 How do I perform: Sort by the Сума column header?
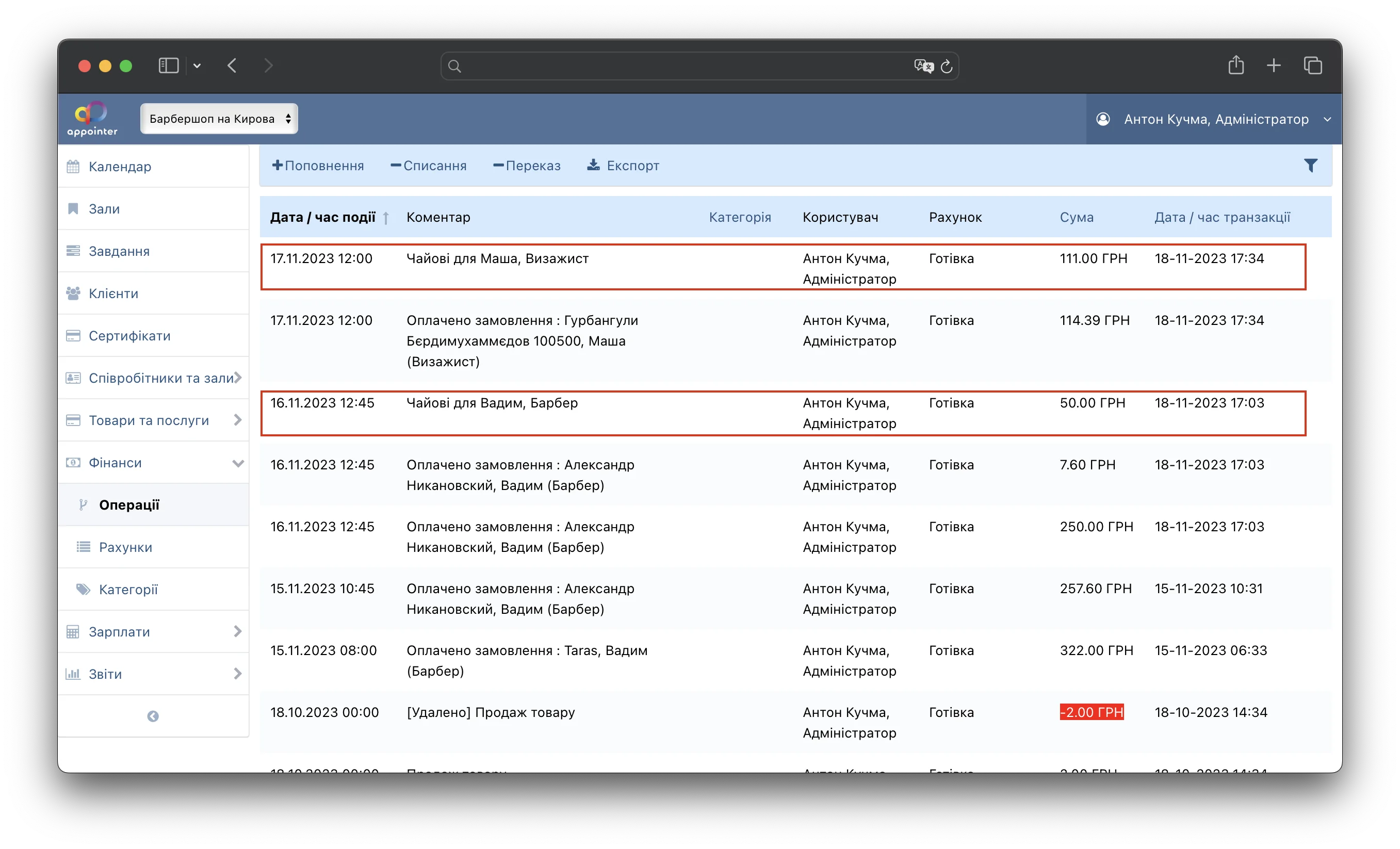(x=1076, y=217)
